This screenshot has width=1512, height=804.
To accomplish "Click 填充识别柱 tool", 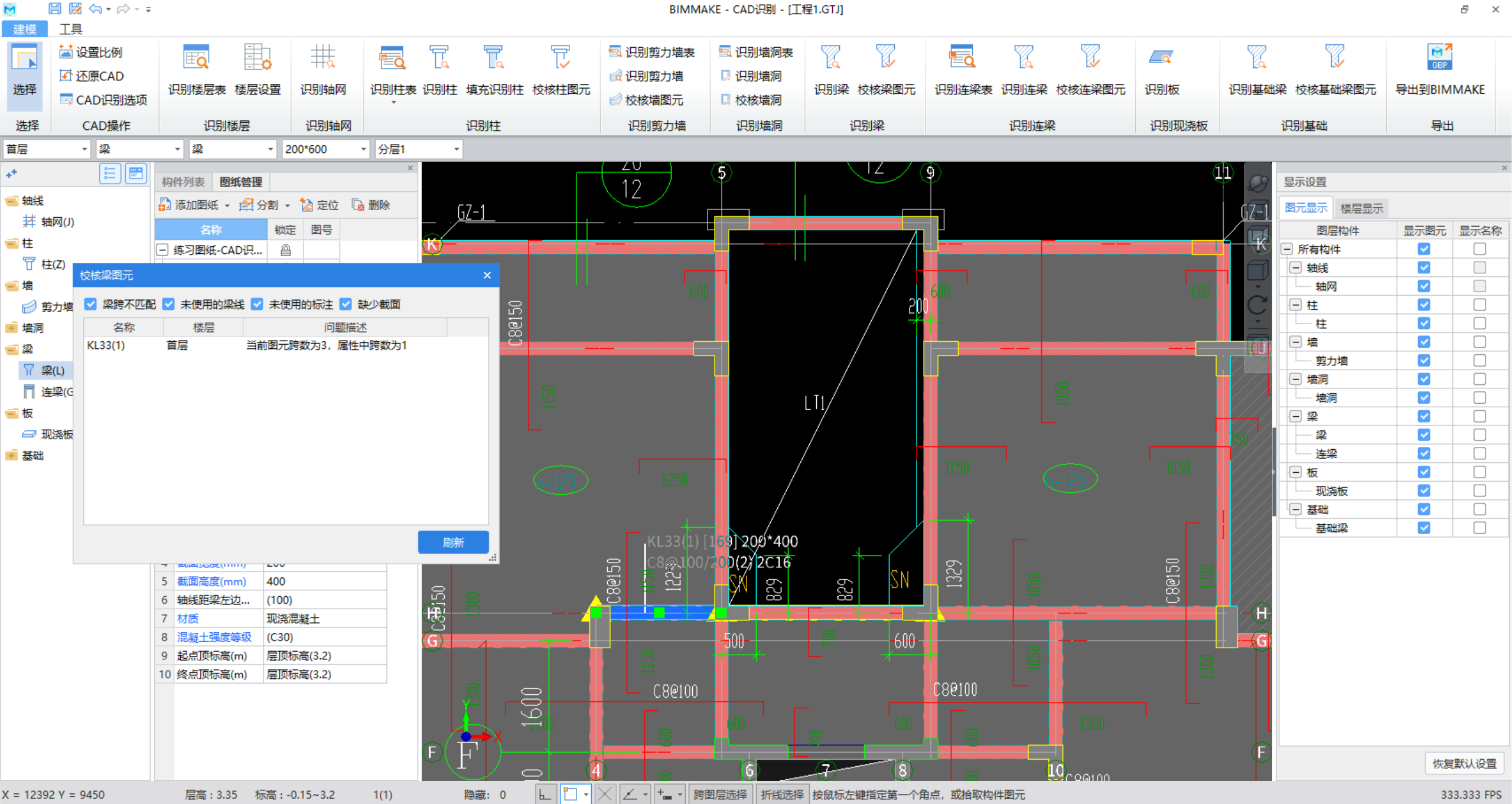I will [494, 71].
